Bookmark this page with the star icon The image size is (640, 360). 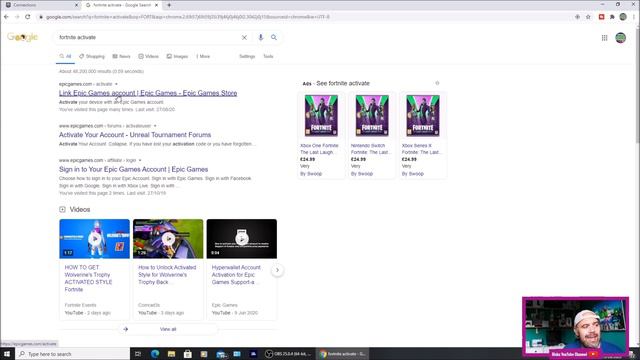pos(588,17)
